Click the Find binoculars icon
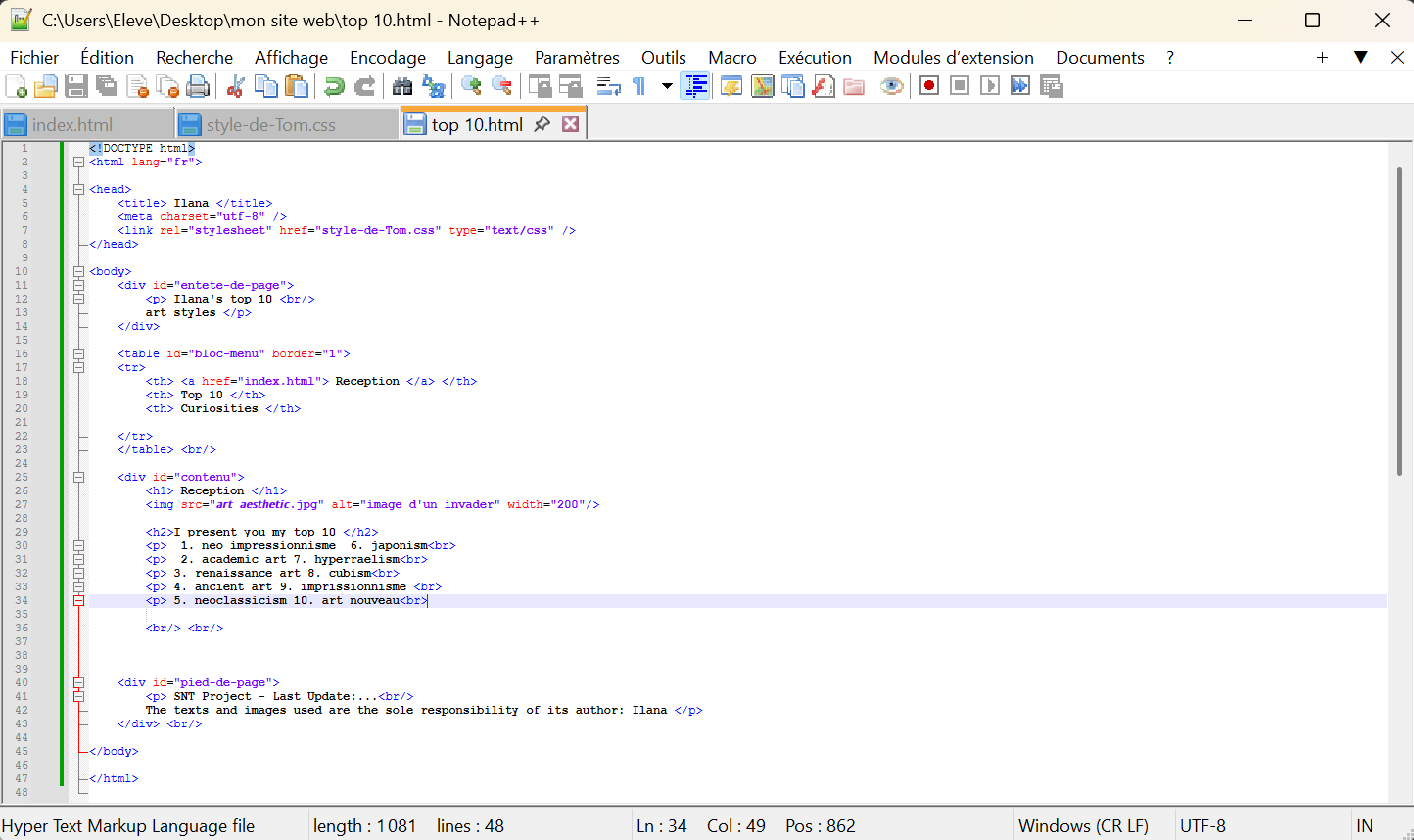1414x840 pixels. 402,86
